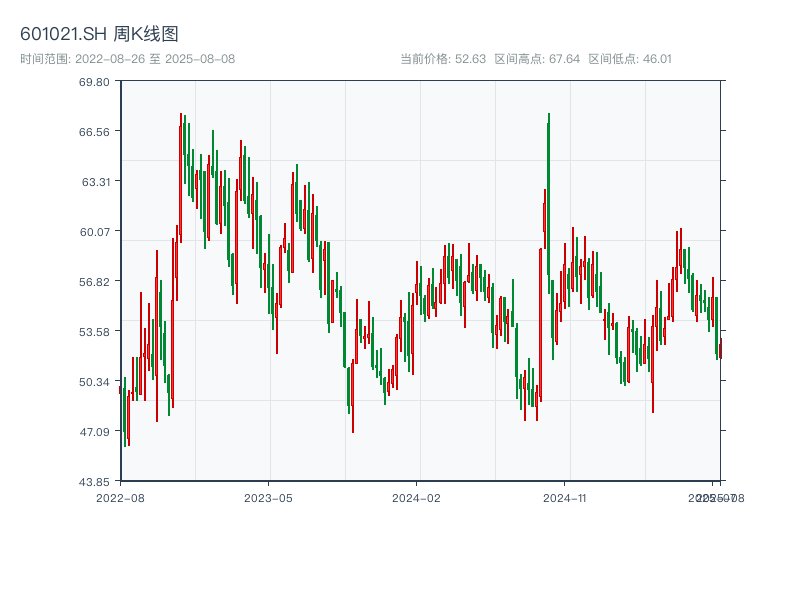Click y-axis value 63.31
The height and width of the screenshot is (600, 800).
point(95,182)
